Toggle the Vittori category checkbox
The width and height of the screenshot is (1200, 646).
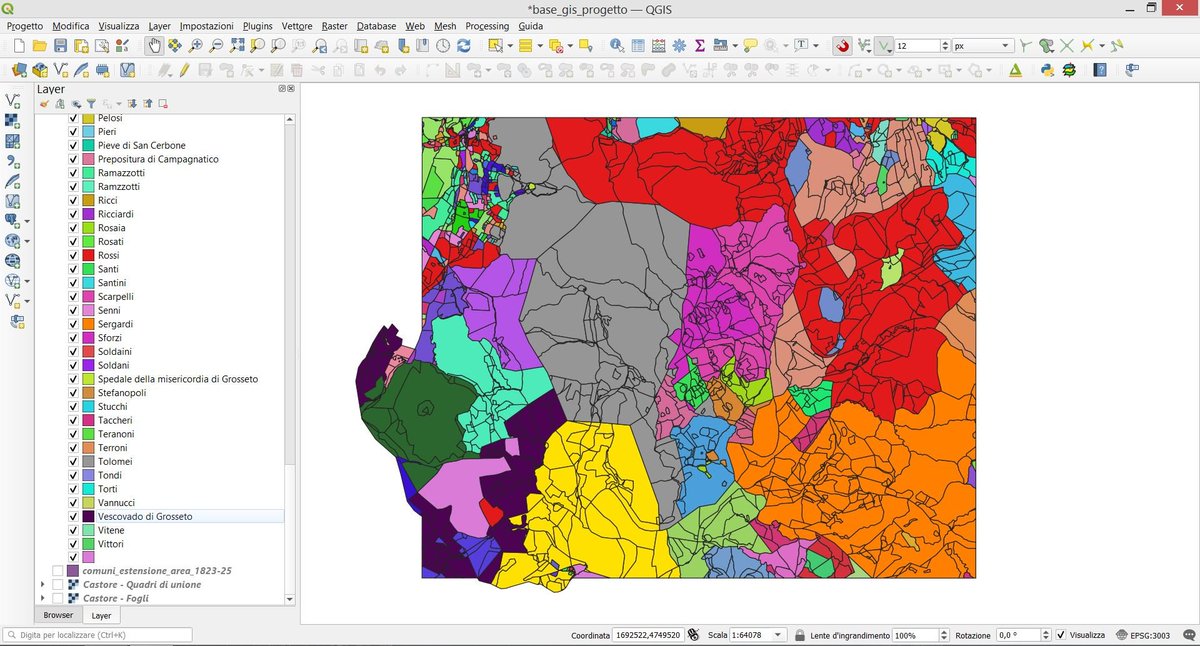click(73, 543)
